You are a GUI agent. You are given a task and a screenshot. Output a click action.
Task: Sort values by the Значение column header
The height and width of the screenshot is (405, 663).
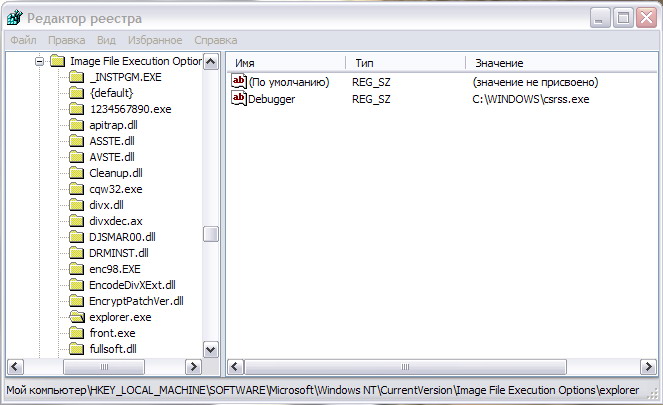(562, 63)
